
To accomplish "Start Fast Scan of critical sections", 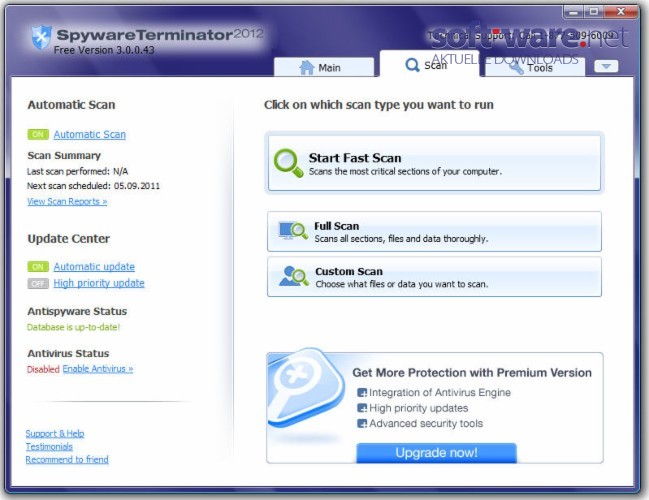I will (x=435, y=163).
